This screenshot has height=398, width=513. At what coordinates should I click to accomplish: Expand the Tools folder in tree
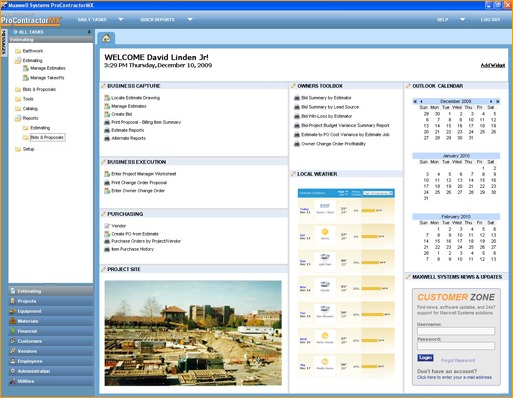pyautogui.click(x=18, y=99)
